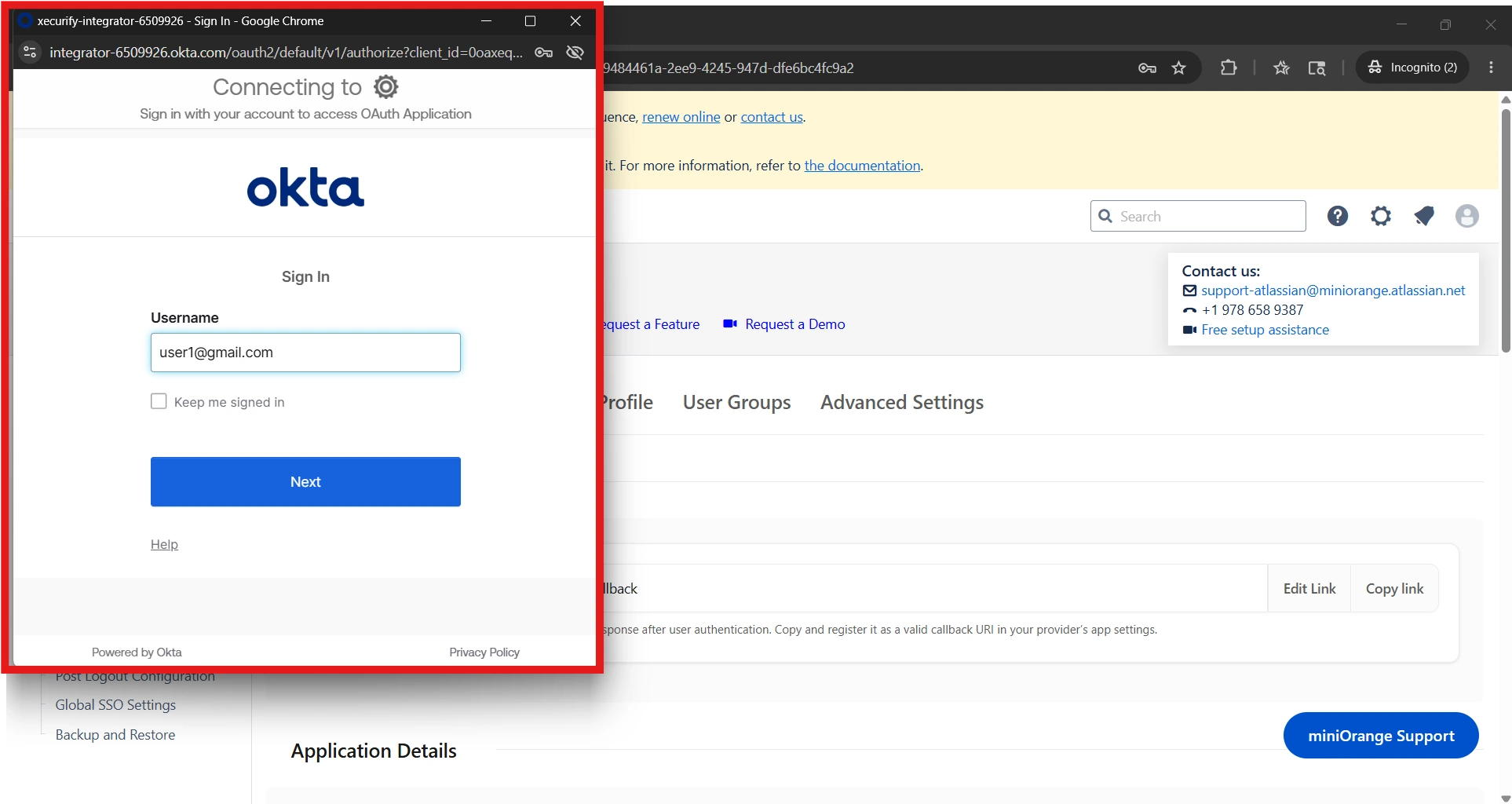Open the Incognito (2) profile indicator

click(1412, 68)
